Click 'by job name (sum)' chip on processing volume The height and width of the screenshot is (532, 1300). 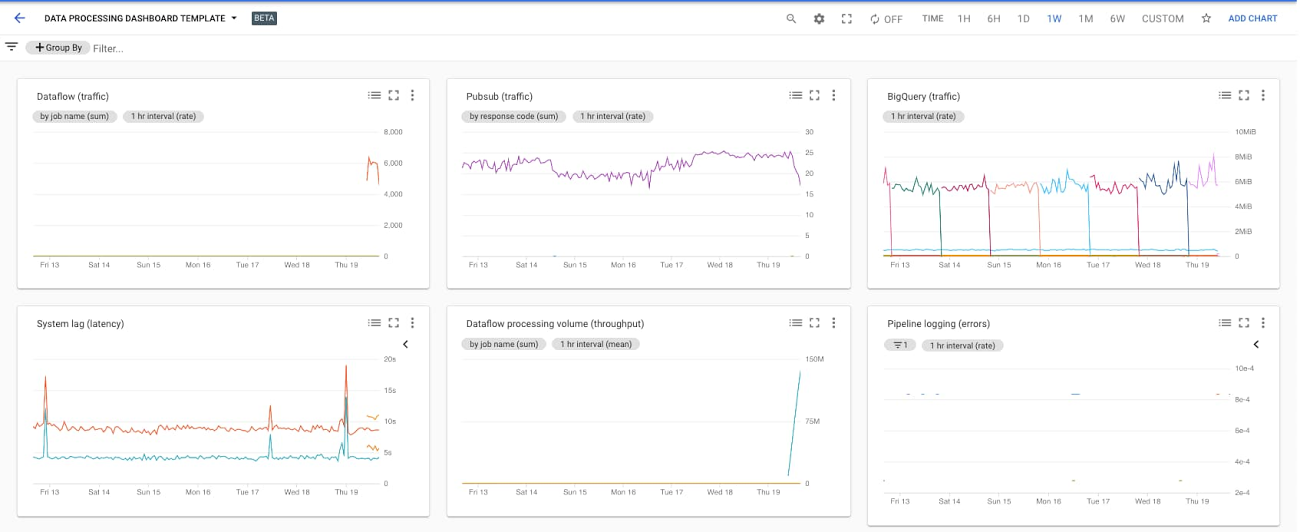point(504,344)
